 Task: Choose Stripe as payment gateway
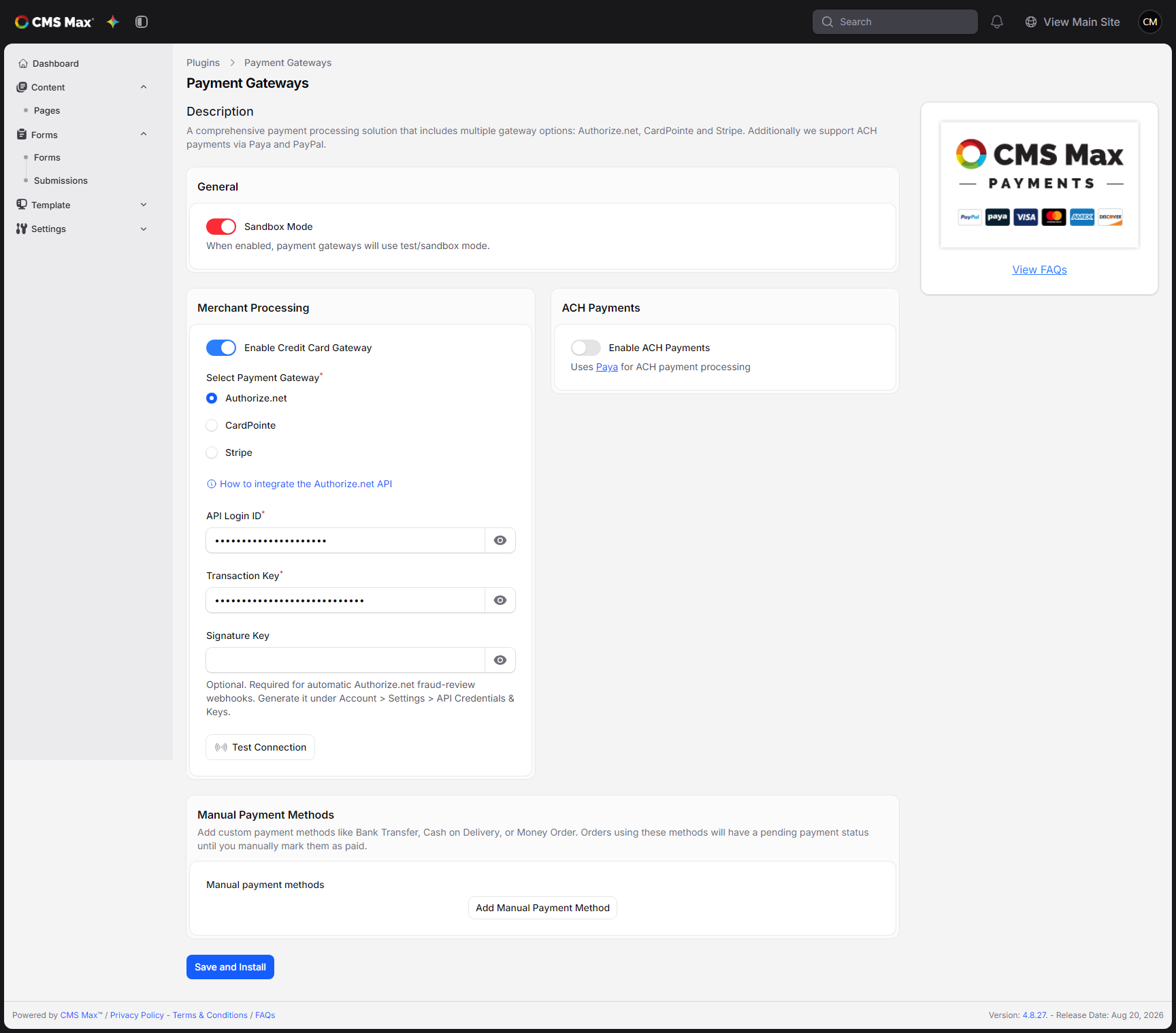click(x=212, y=453)
